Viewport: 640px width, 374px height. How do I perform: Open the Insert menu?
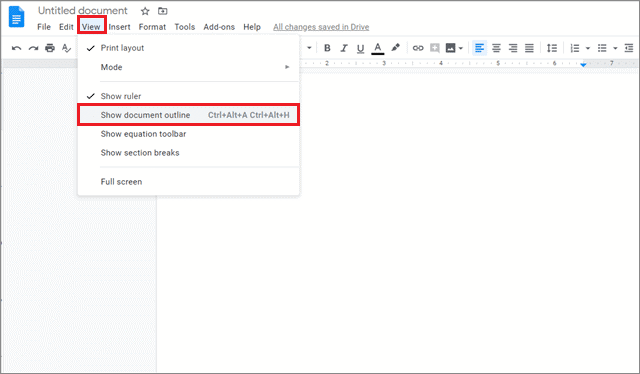pyautogui.click(x=120, y=27)
